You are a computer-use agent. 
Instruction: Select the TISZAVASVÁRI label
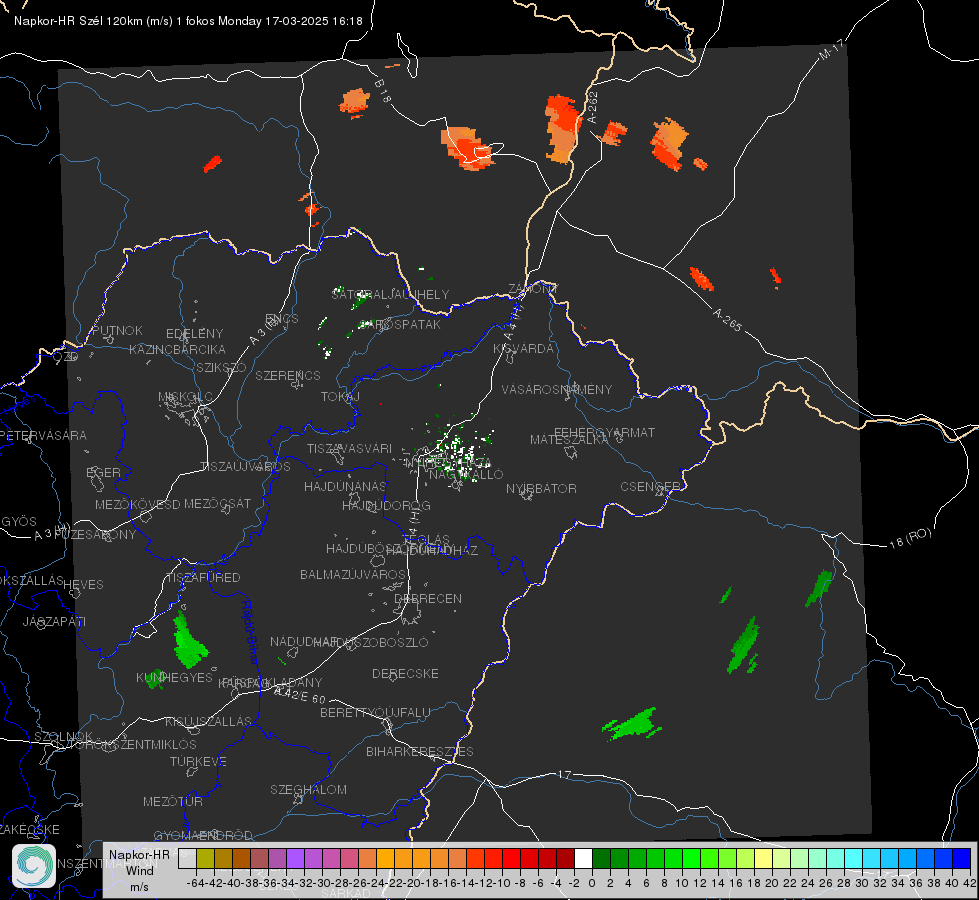350,448
